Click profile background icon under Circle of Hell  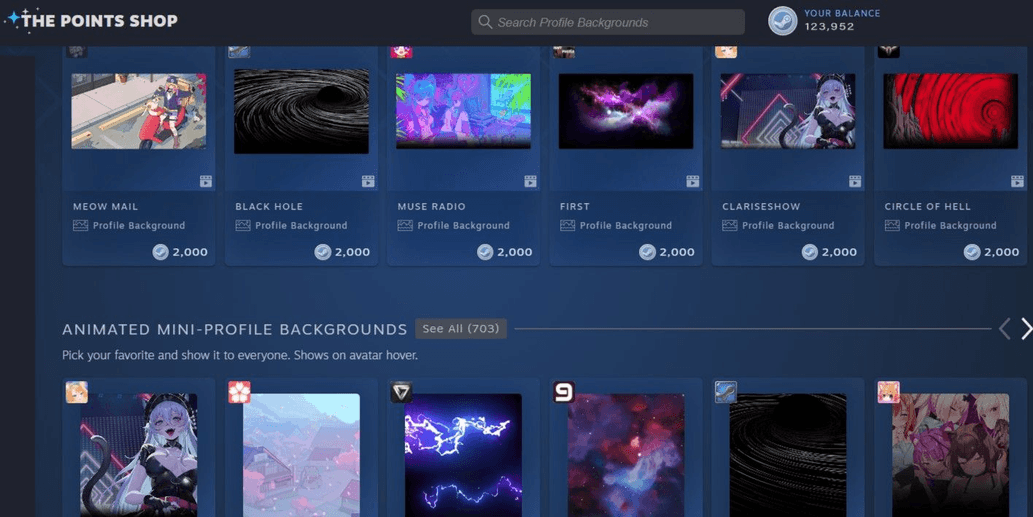pos(892,225)
